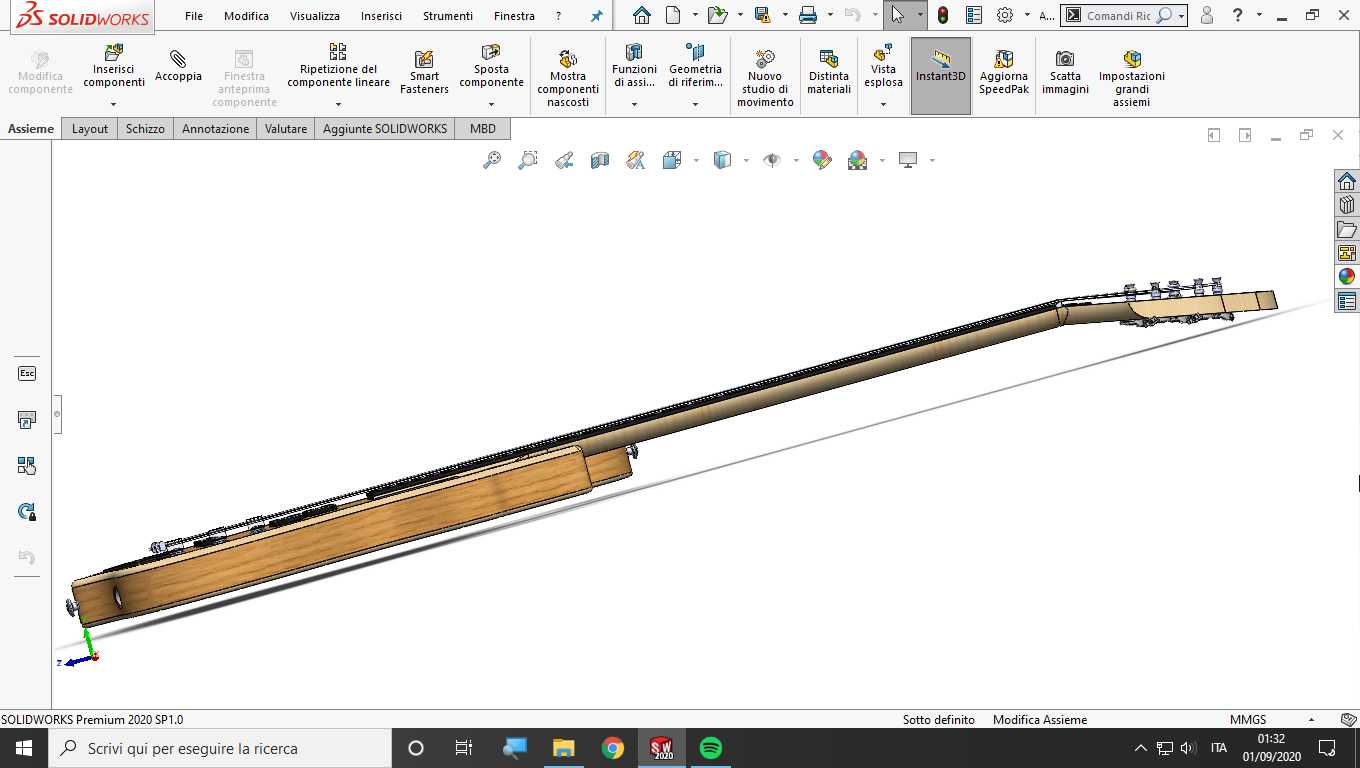Open the Inserisci menu
Image resolution: width=1360 pixels, height=768 pixels.
pos(382,16)
